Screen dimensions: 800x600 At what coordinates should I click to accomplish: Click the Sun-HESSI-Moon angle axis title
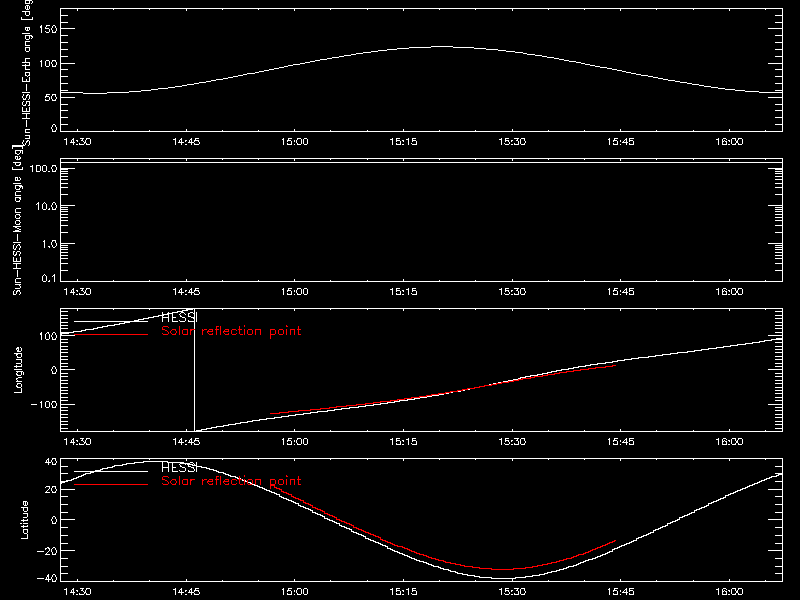(x=17, y=220)
